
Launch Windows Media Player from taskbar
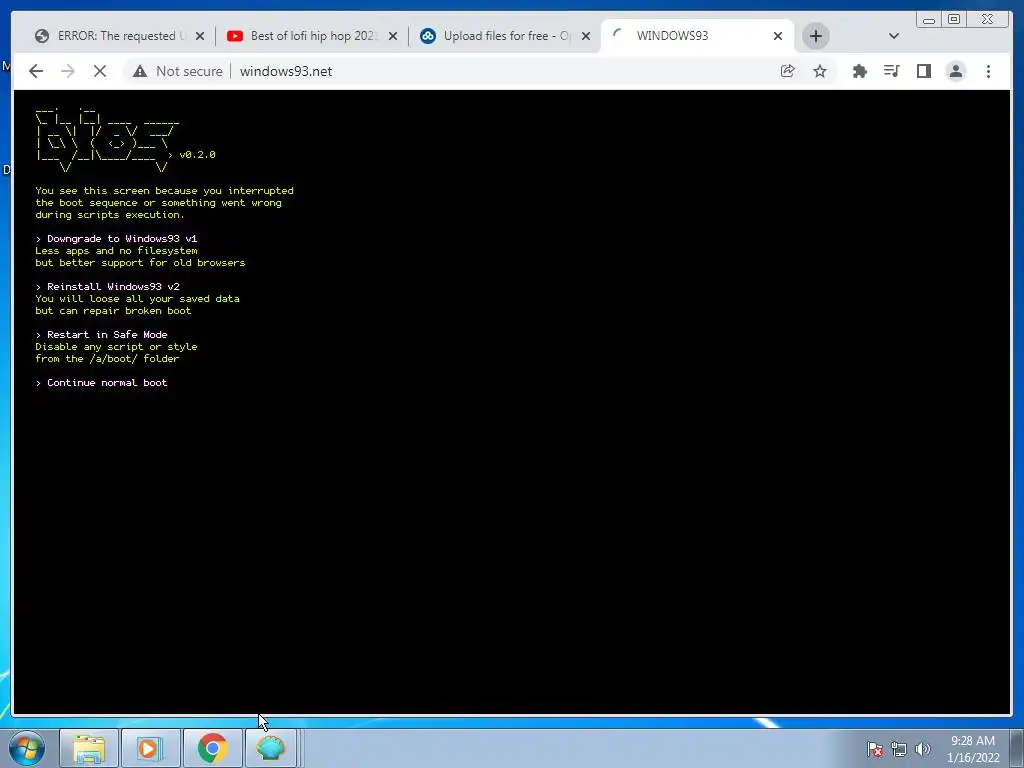(150, 748)
